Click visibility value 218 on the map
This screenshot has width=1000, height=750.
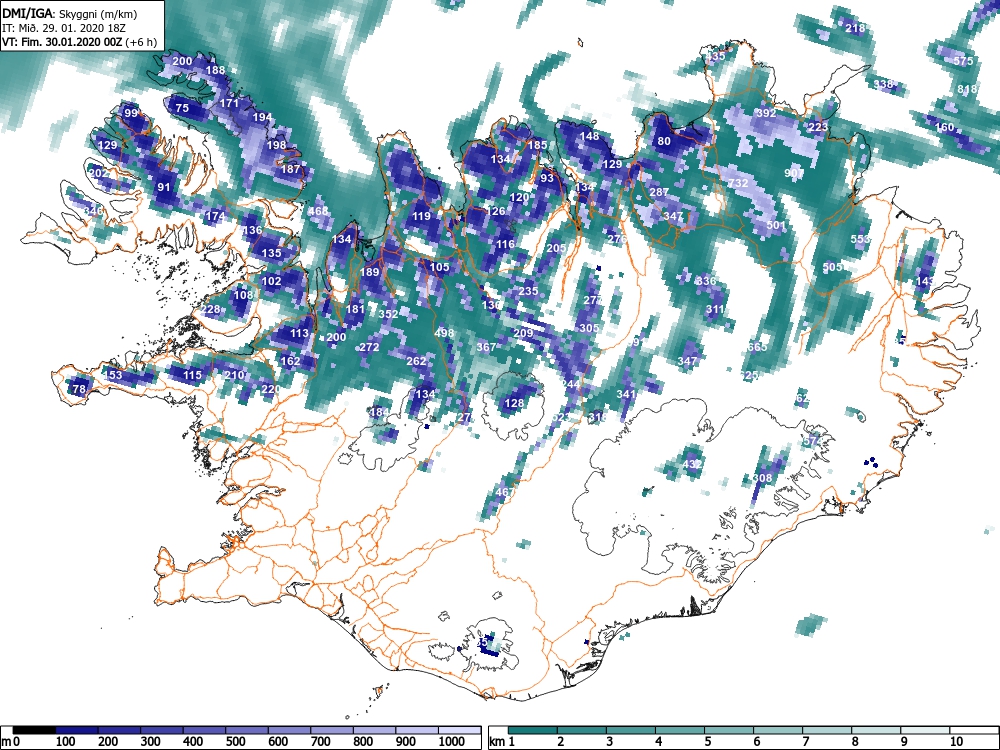(855, 28)
